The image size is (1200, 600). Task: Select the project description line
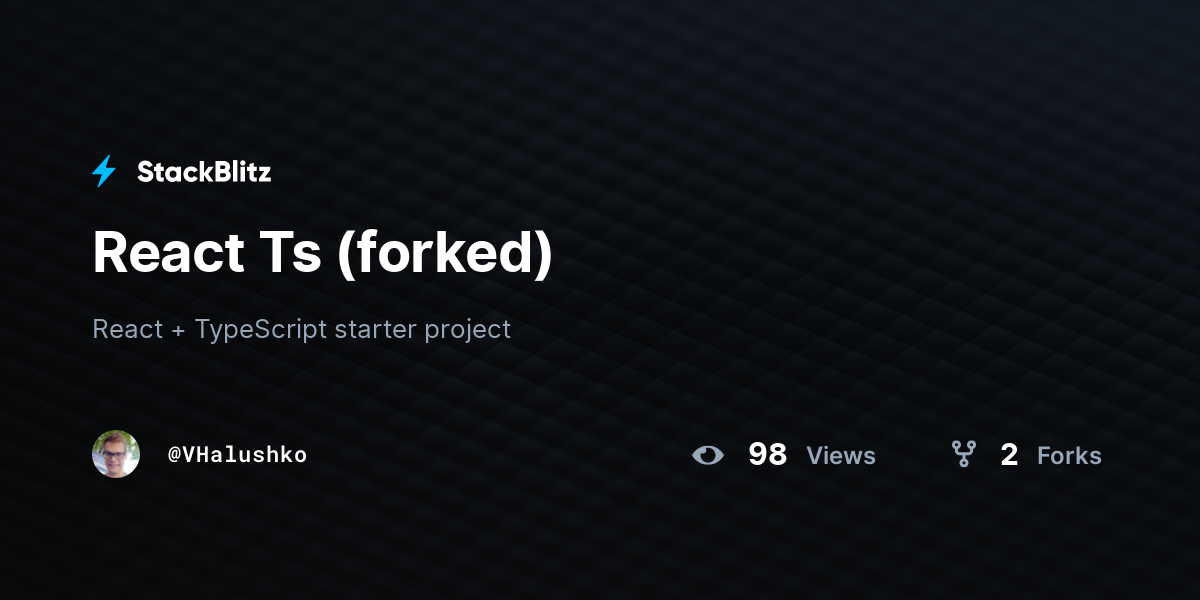click(x=301, y=329)
